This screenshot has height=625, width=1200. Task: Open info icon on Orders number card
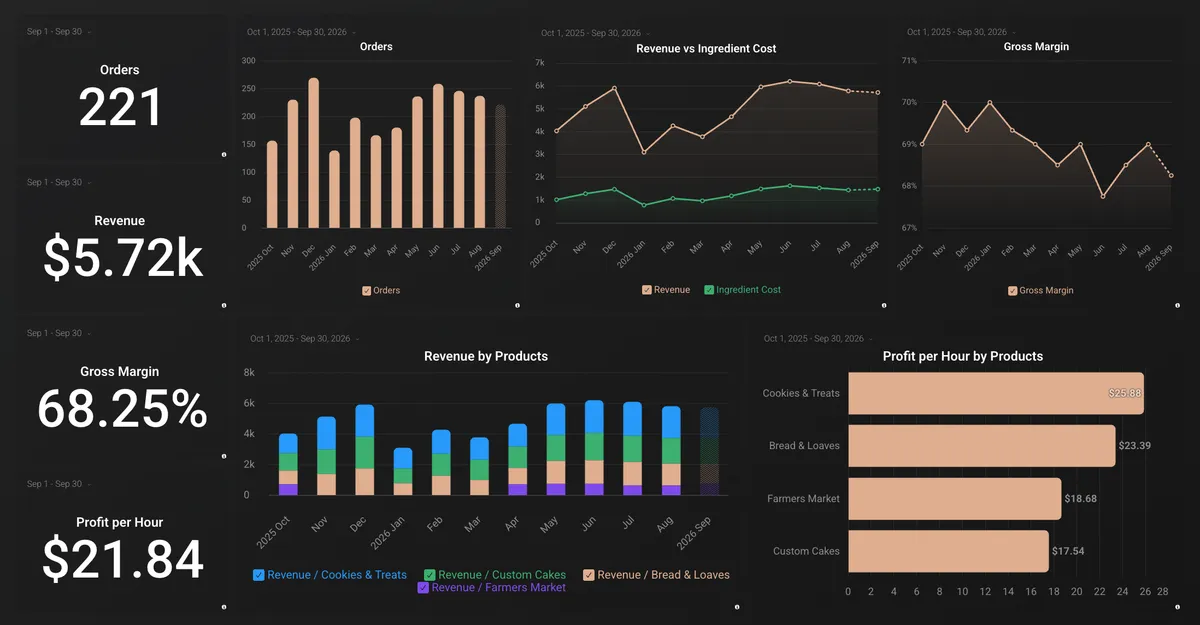click(x=223, y=154)
